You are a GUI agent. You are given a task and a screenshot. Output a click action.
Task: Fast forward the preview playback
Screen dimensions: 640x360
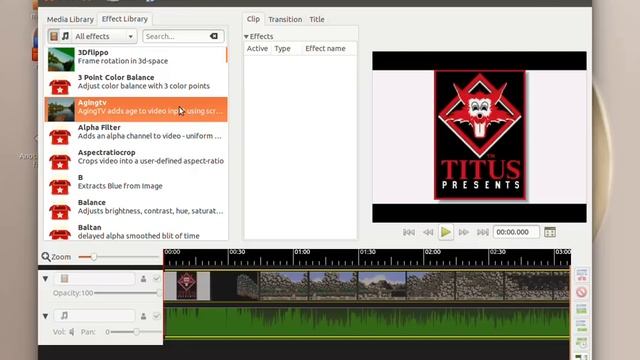(x=464, y=232)
